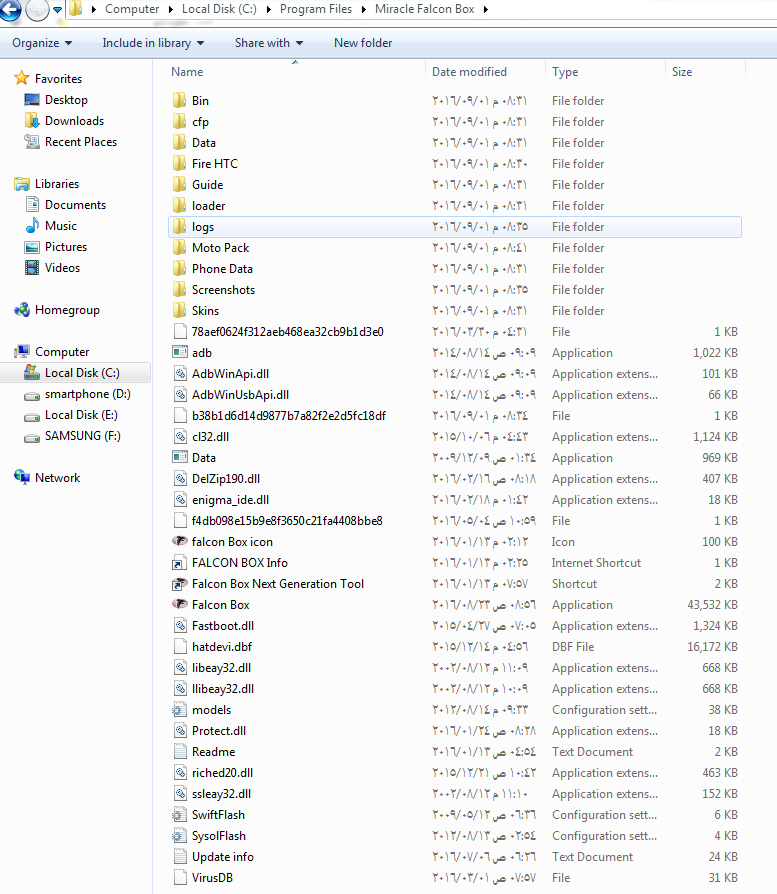Select the file b38b1d6d14d9877b7a82f2e2d5fc18df

coord(288,416)
